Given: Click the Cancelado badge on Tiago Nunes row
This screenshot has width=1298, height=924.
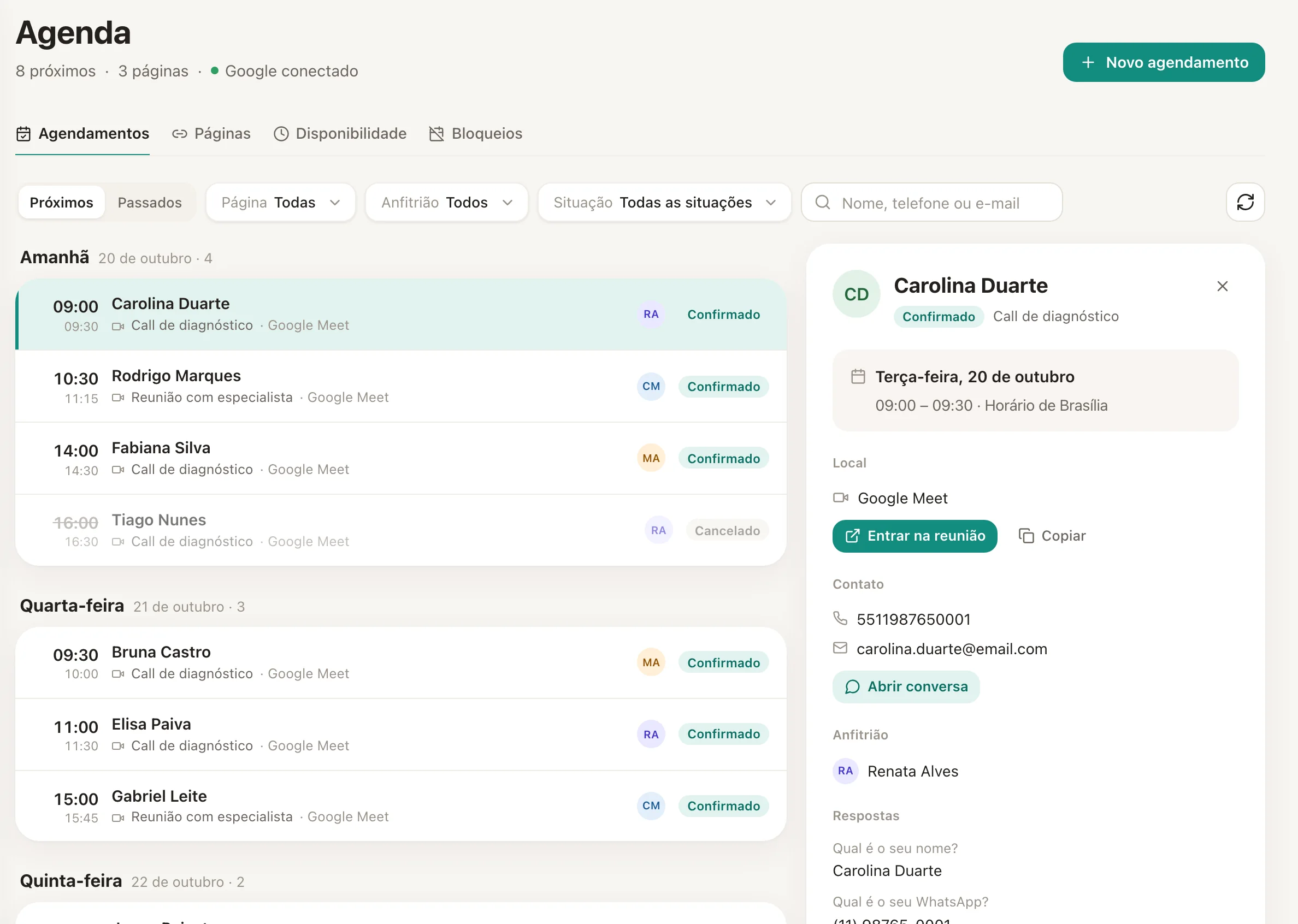Looking at the screenshot, I should point(727,530).
